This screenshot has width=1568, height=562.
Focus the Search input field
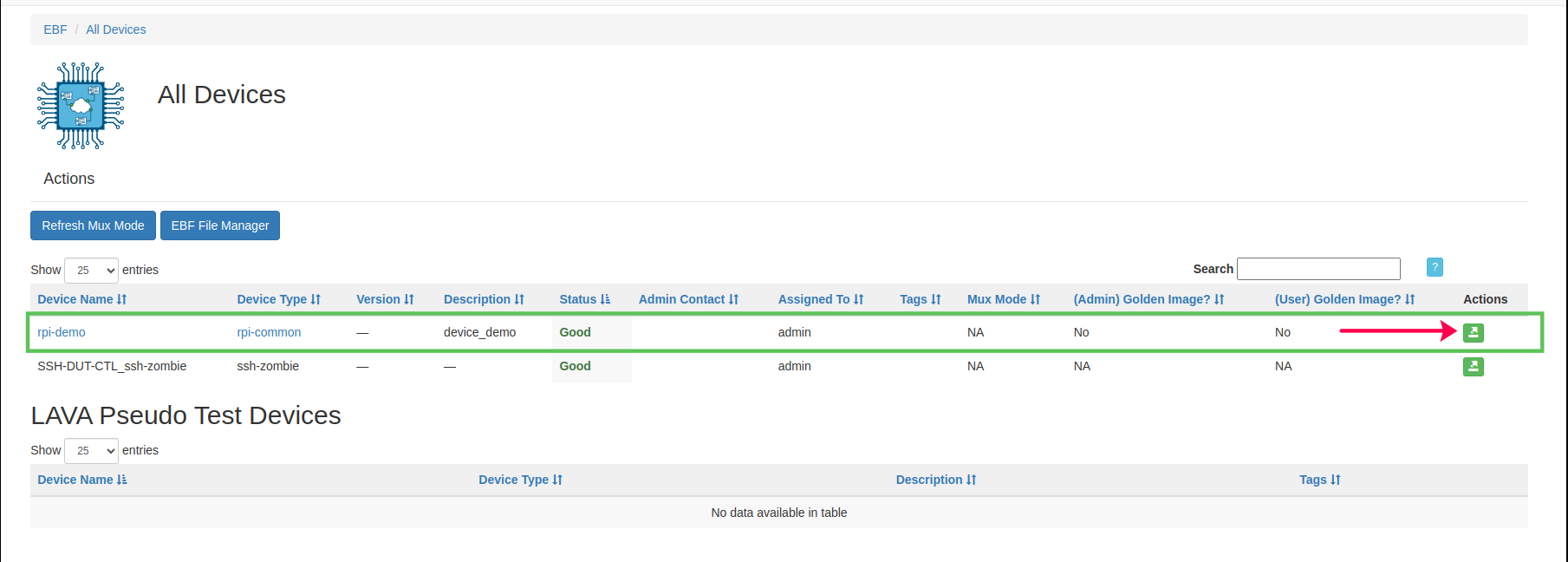click(1318, 269)
